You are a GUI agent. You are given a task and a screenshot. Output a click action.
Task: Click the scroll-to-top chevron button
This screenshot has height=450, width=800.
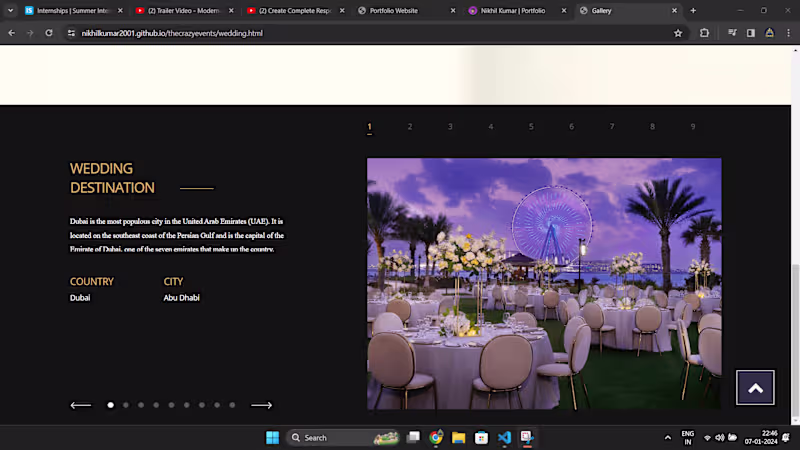point(755,388)
